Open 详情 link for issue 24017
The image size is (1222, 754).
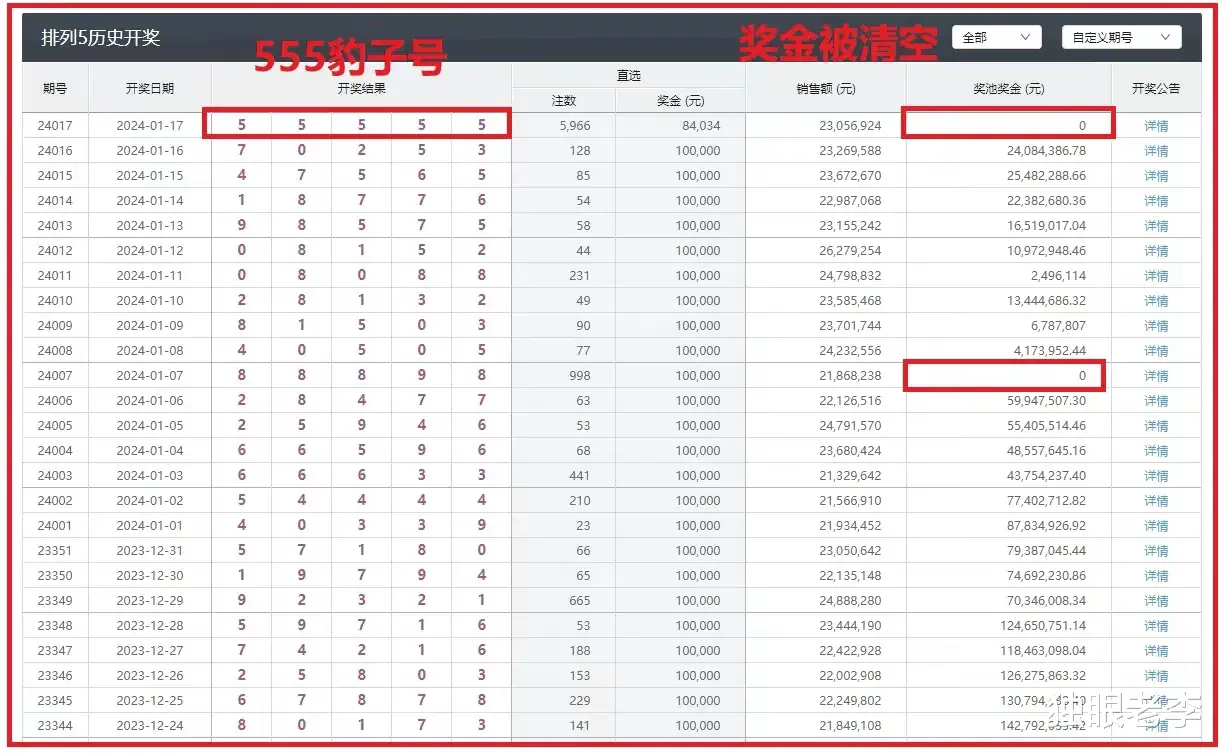click(x=1156, y=126)
